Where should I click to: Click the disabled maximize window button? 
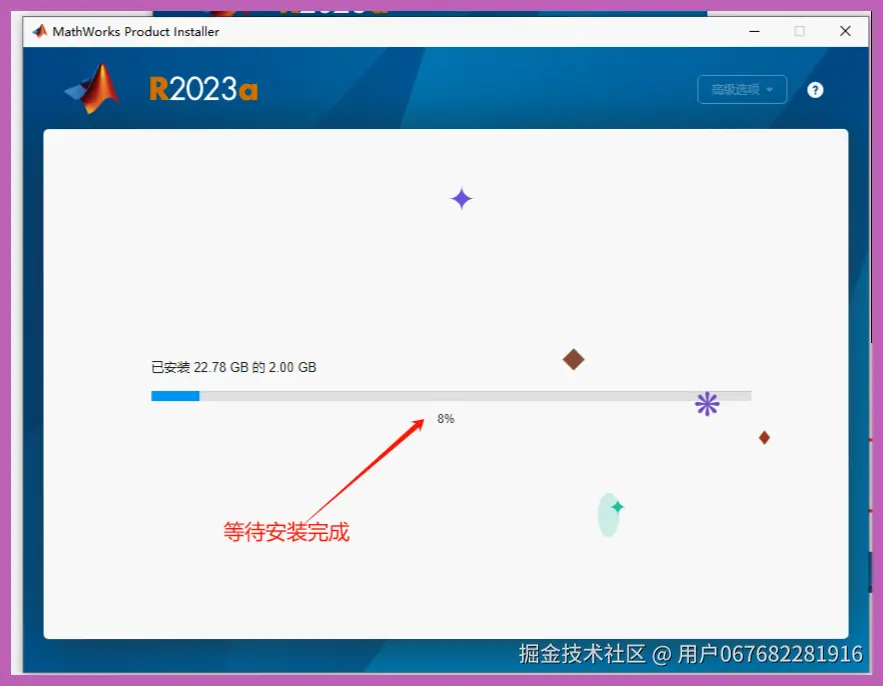point(799,32)
